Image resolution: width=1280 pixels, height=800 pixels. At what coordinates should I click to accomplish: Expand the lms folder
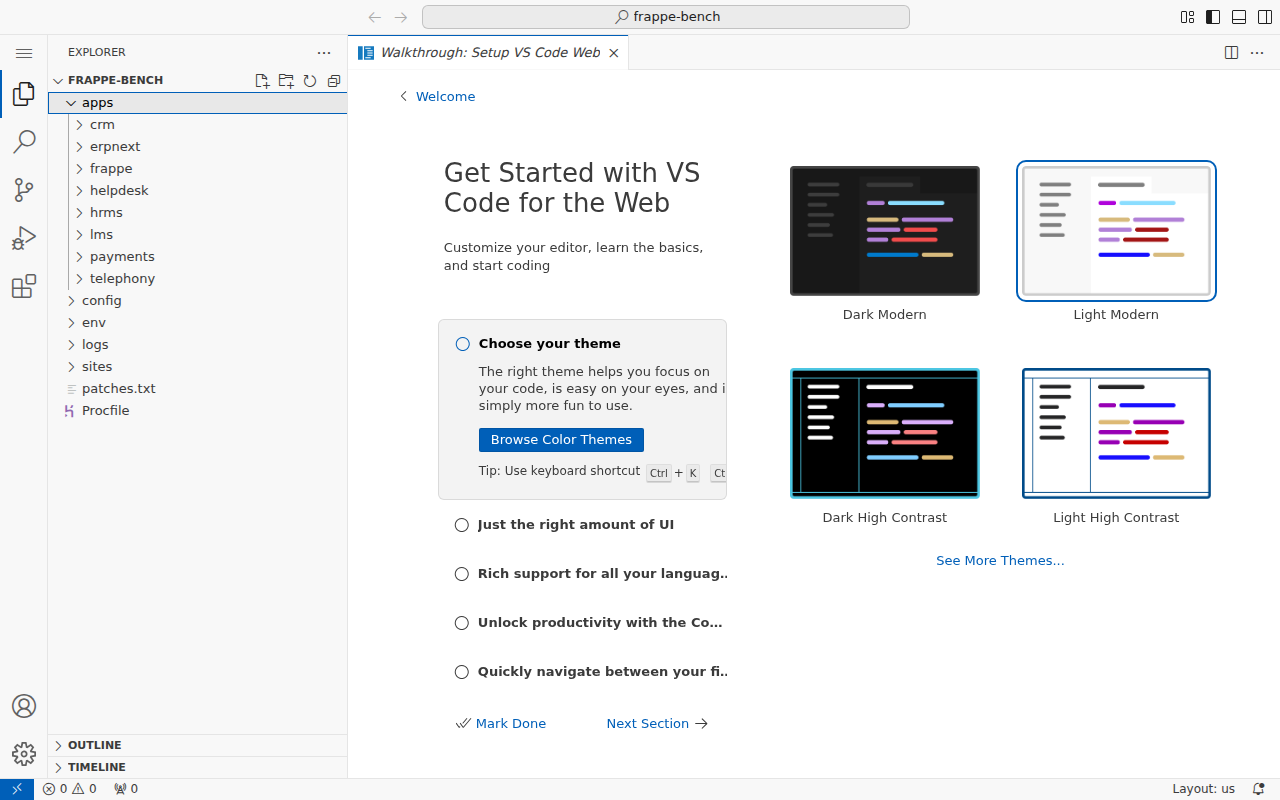(198, 235)
